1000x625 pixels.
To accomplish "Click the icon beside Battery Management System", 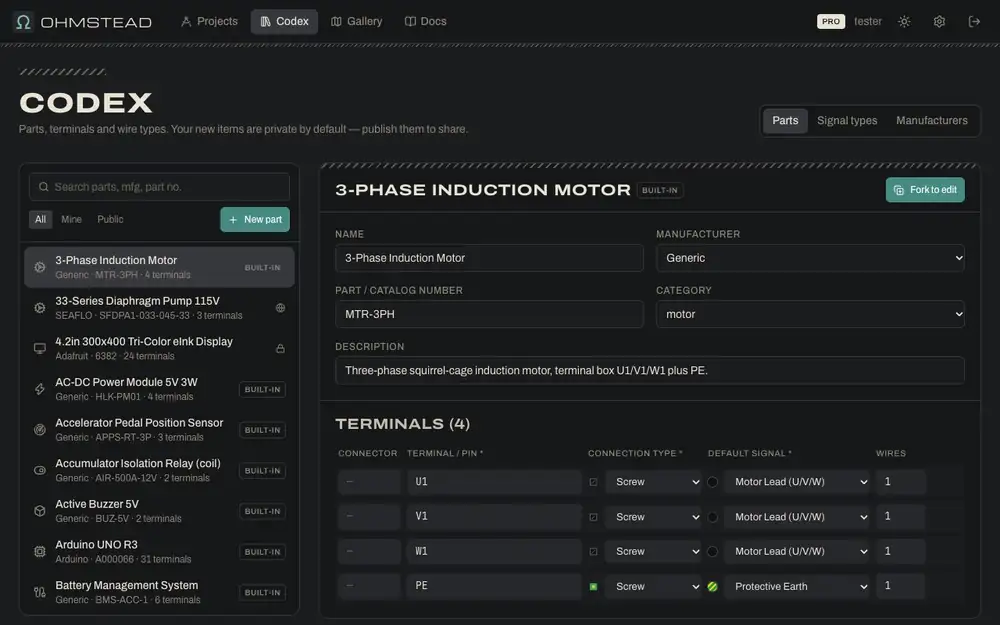I will pos(40,592).
